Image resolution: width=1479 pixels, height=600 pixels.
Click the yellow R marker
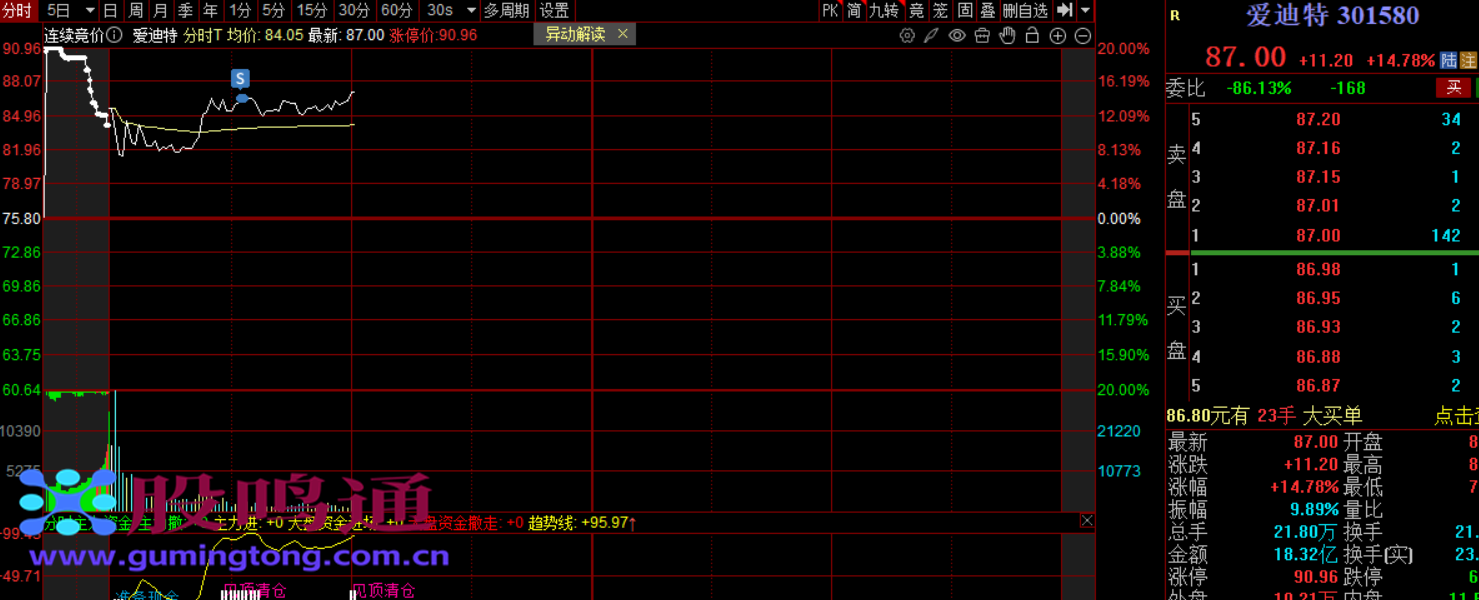(x=1175, y=15)
